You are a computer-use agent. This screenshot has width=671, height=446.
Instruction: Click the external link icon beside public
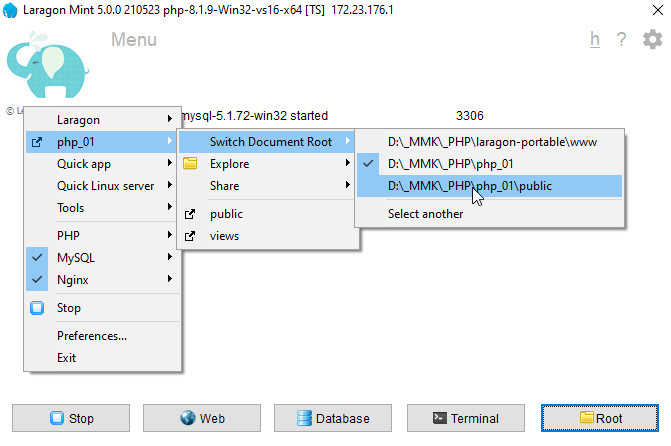[191, 214]
